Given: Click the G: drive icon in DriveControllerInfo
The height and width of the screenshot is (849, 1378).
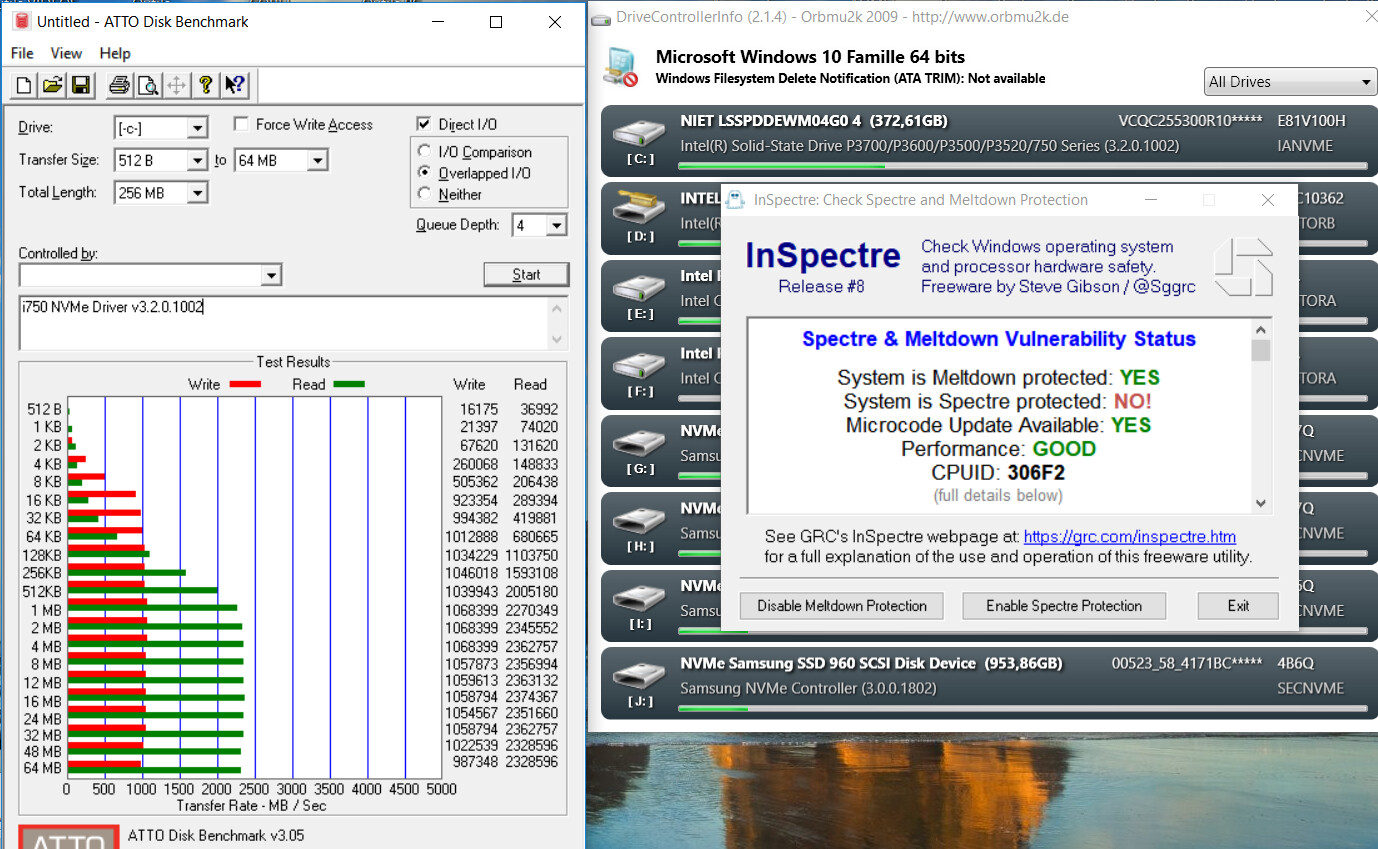Looking at the screenshot, I should (x=638, y=444).
